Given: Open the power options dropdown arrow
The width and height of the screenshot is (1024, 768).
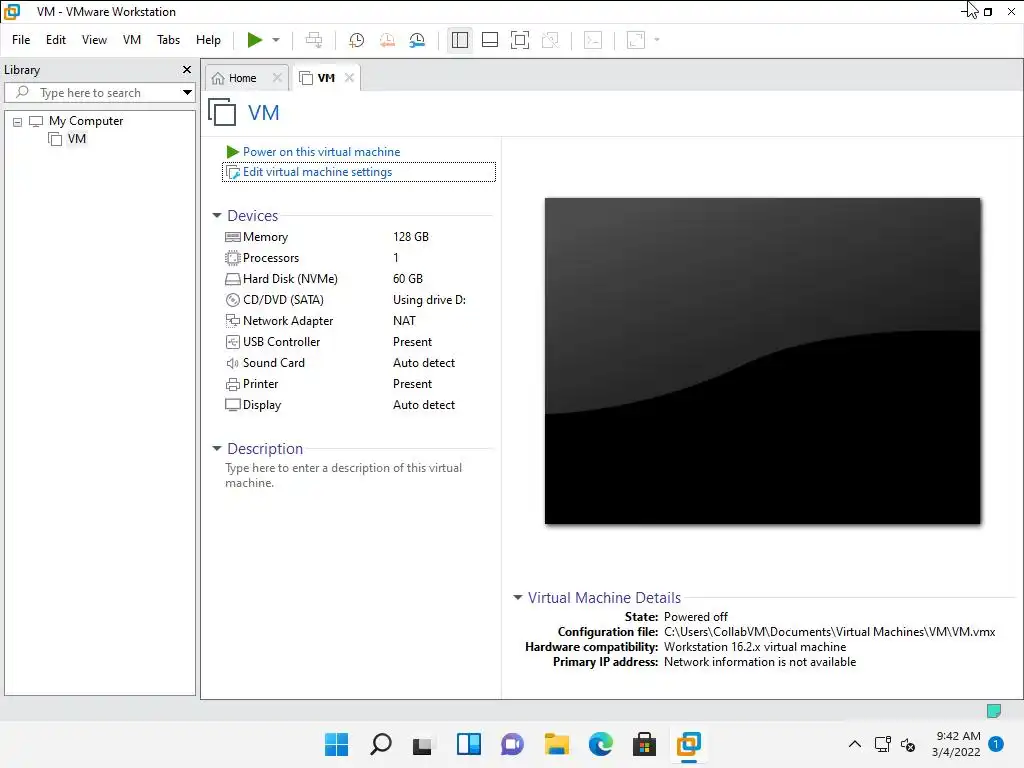Looking at the screenshot, I should point(276,40).
